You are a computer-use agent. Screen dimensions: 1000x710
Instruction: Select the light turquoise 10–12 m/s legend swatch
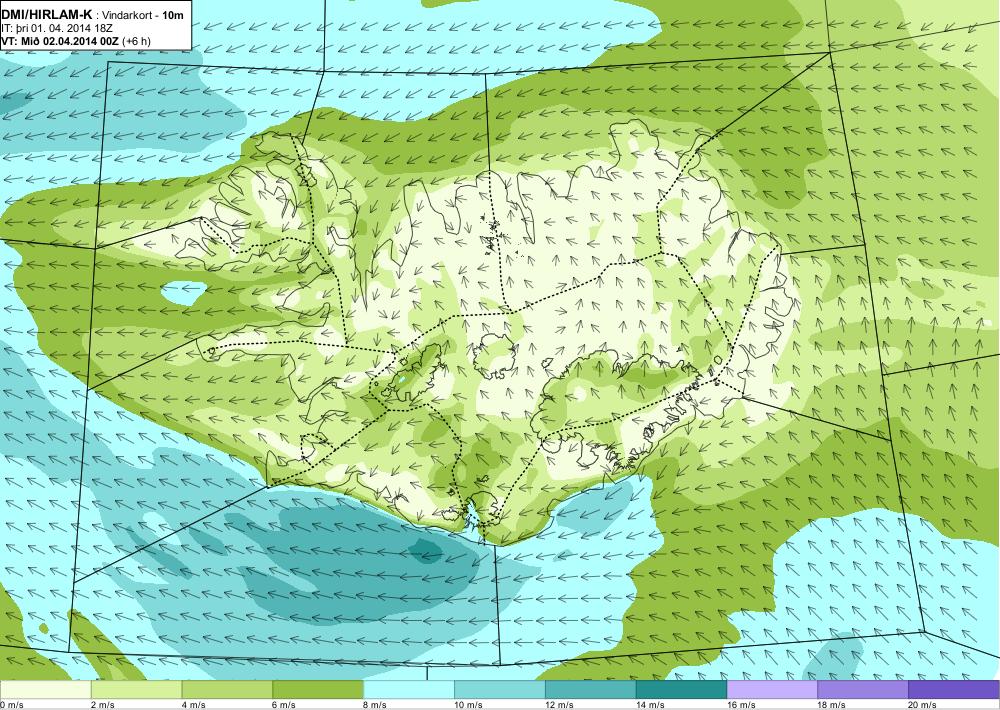pos(500,690)
